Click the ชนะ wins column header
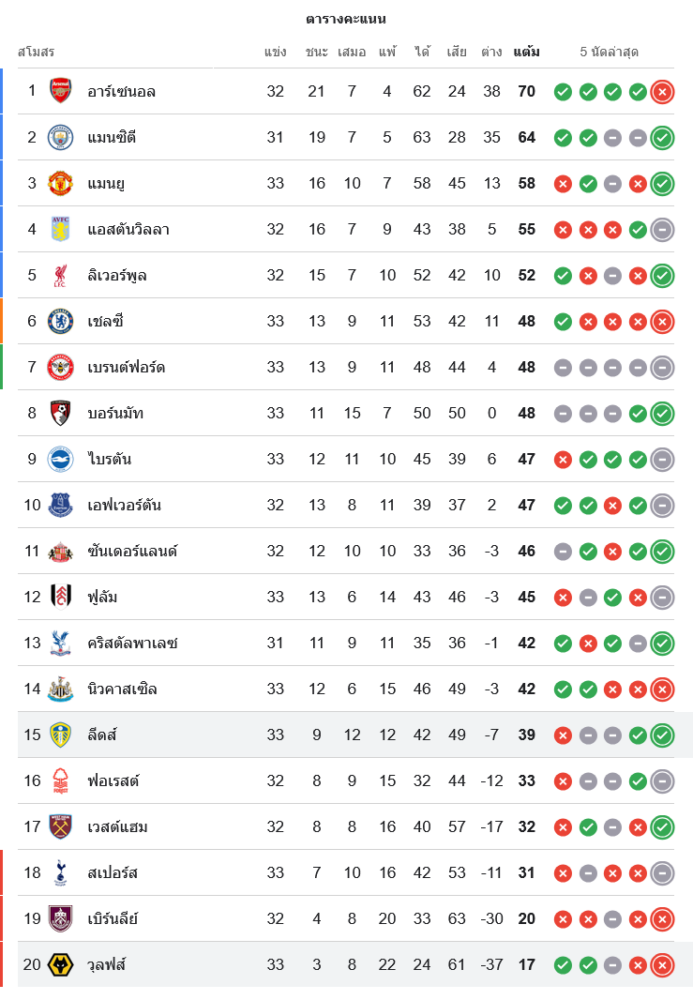 (317, 51)
